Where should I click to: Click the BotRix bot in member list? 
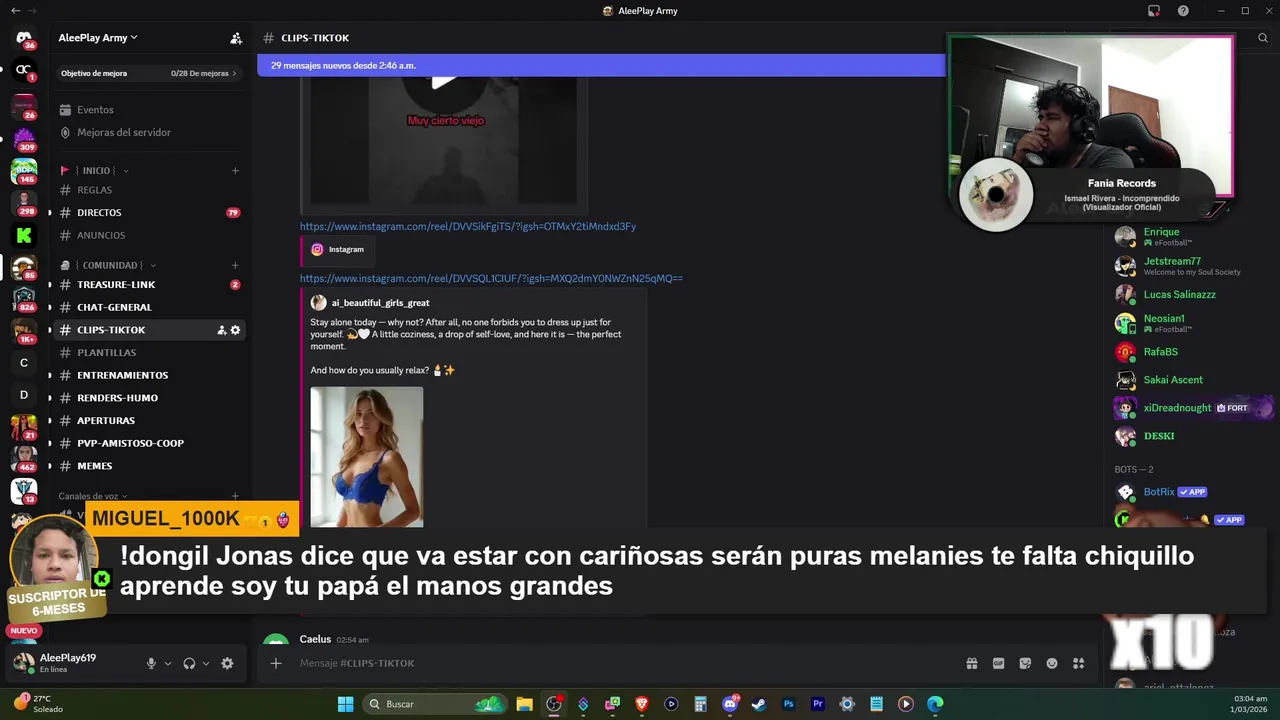pos(1159,492)
